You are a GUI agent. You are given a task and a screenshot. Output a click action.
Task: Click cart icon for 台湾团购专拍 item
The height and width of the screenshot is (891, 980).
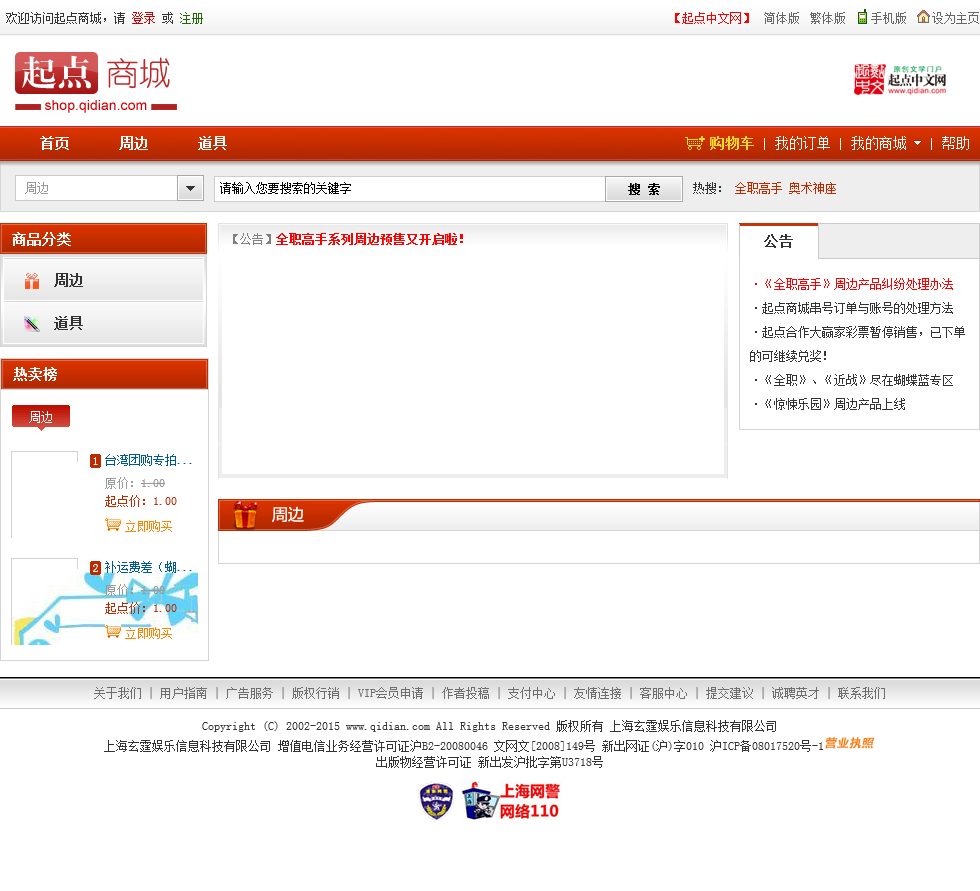click(x=112, y=525)
